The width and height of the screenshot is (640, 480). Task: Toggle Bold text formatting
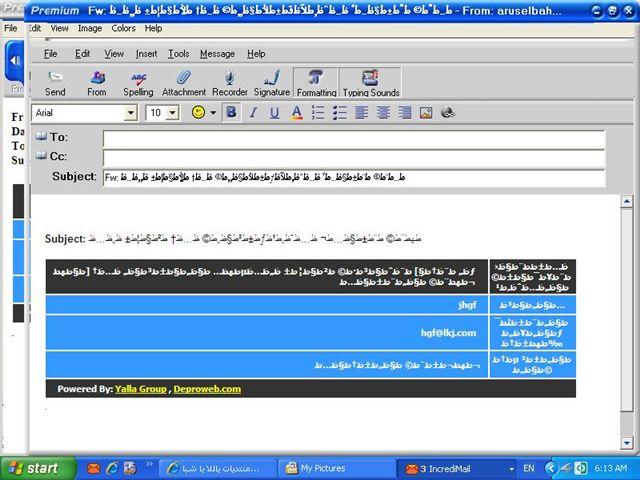tap(232, 113)
